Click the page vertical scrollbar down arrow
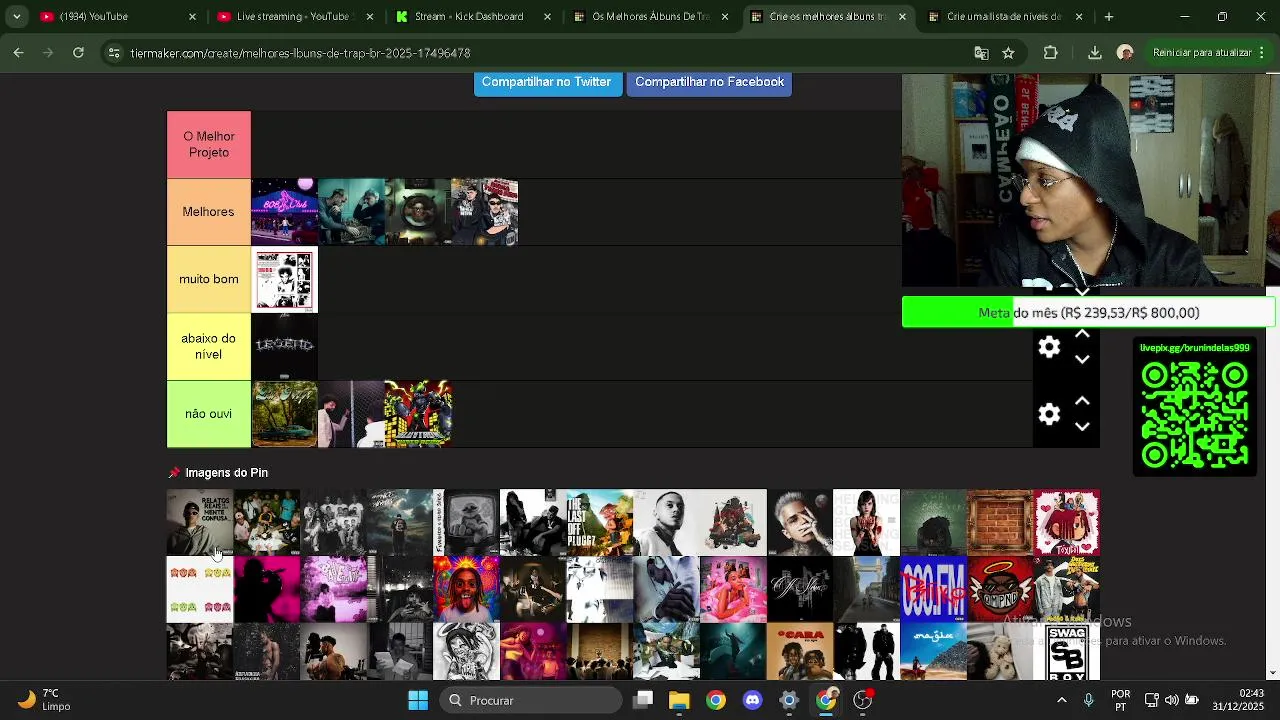 [x=1272, y=673]
